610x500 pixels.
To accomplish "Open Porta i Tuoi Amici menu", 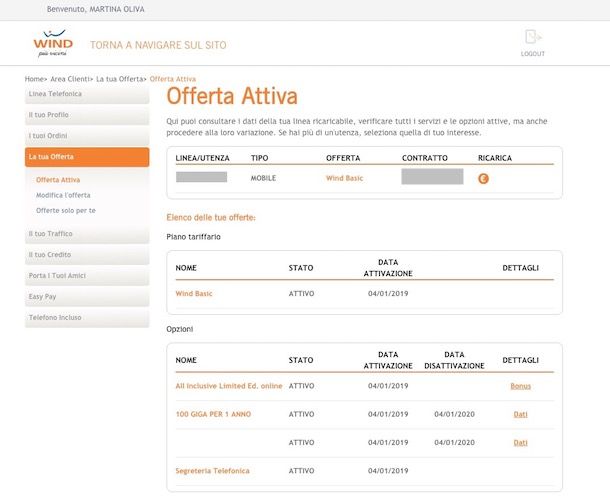I will [x=87, y=276].
